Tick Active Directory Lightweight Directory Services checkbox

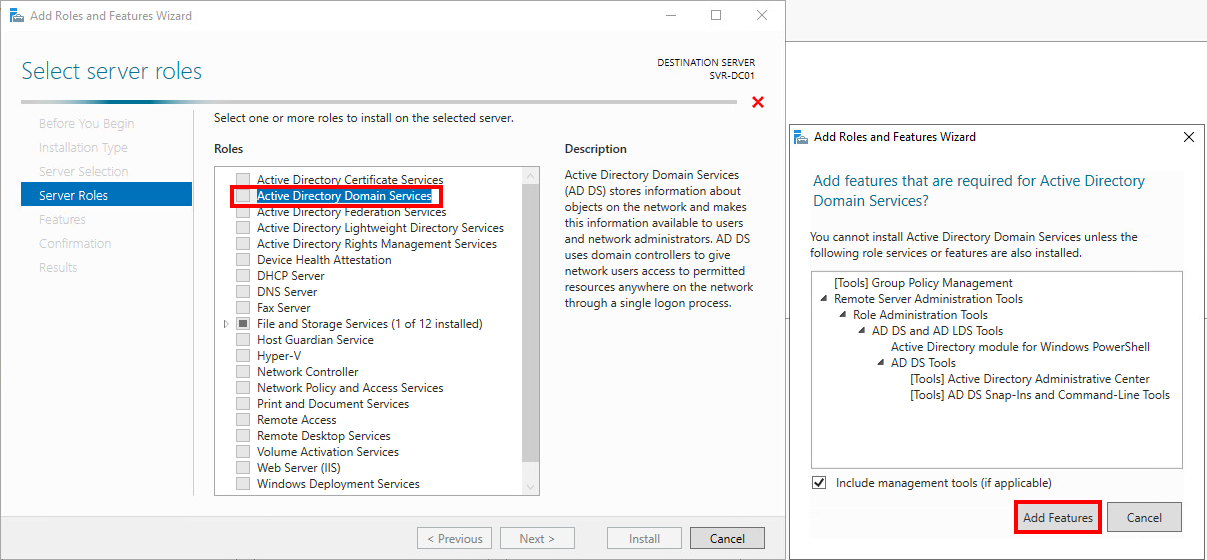[x=243, y=228]
